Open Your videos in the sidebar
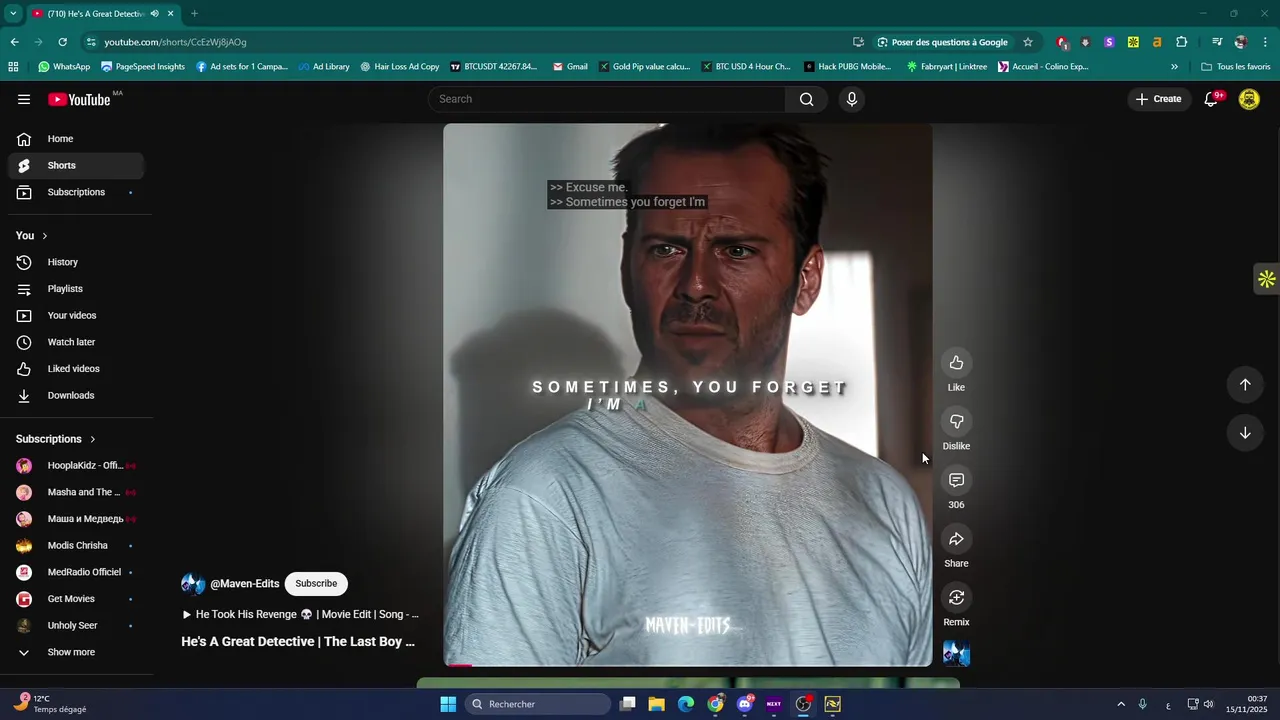The image size is (1280, 720). click(76, 316)
